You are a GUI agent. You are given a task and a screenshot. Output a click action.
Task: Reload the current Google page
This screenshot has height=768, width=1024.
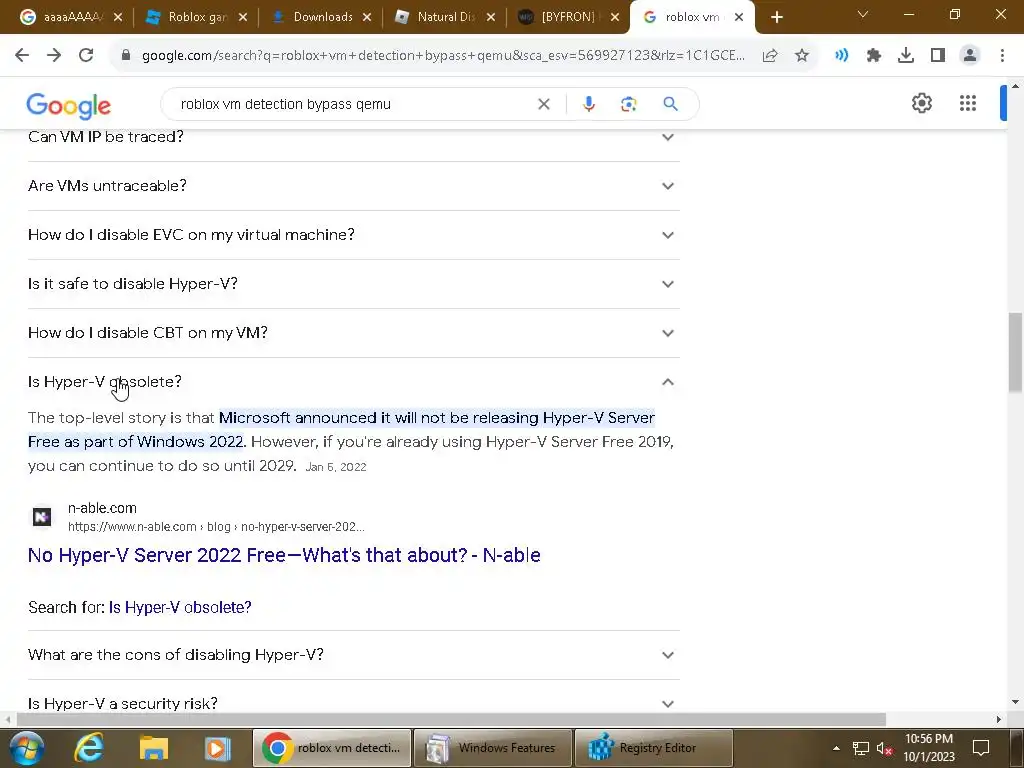86,56
